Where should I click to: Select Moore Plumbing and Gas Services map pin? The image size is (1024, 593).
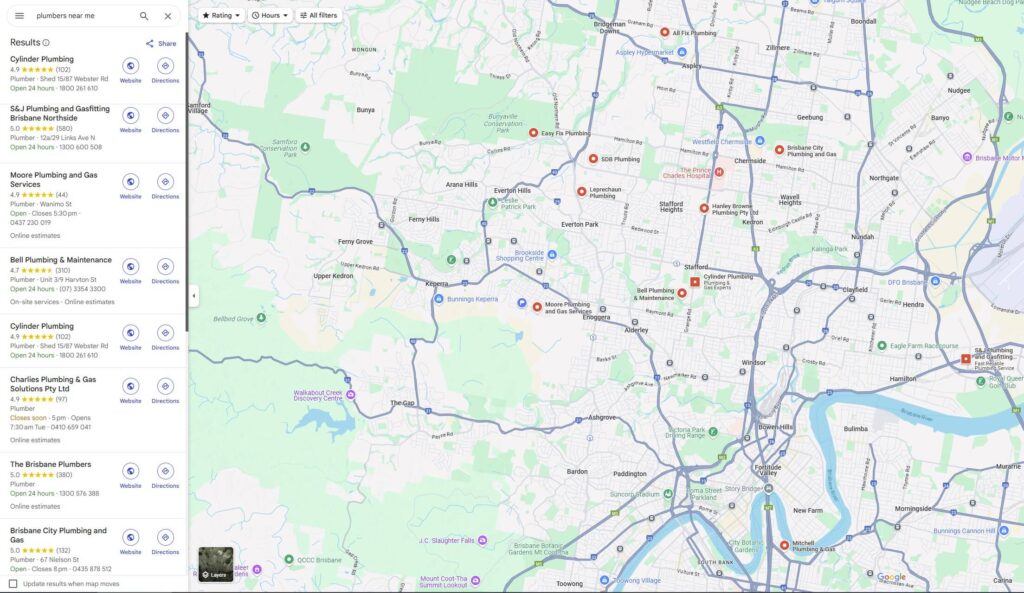(537, 306)
